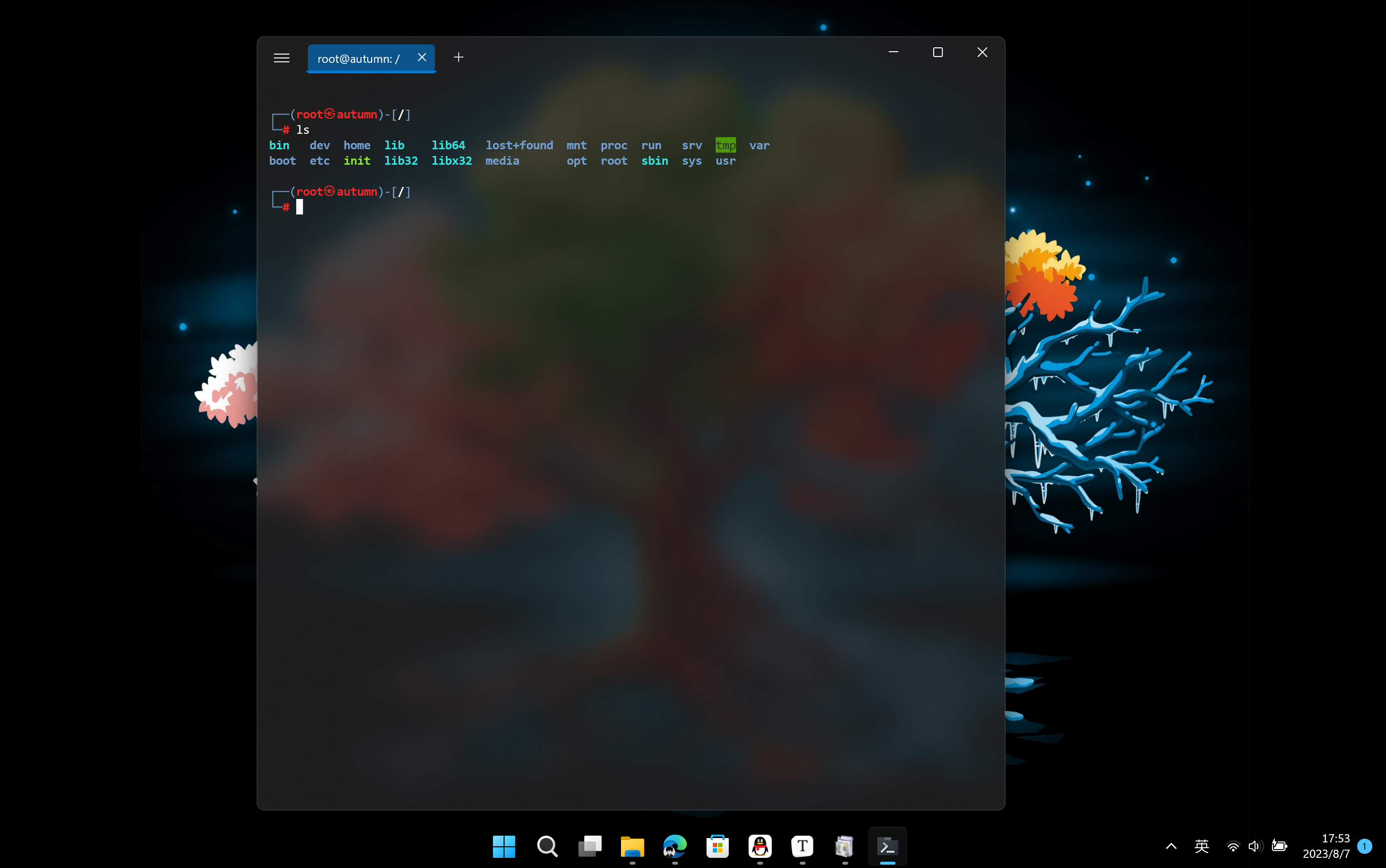The height and width of the screenshot is (868, 1386).
Task: Open Microsoft Edge browser
Action: click(674, 846)
